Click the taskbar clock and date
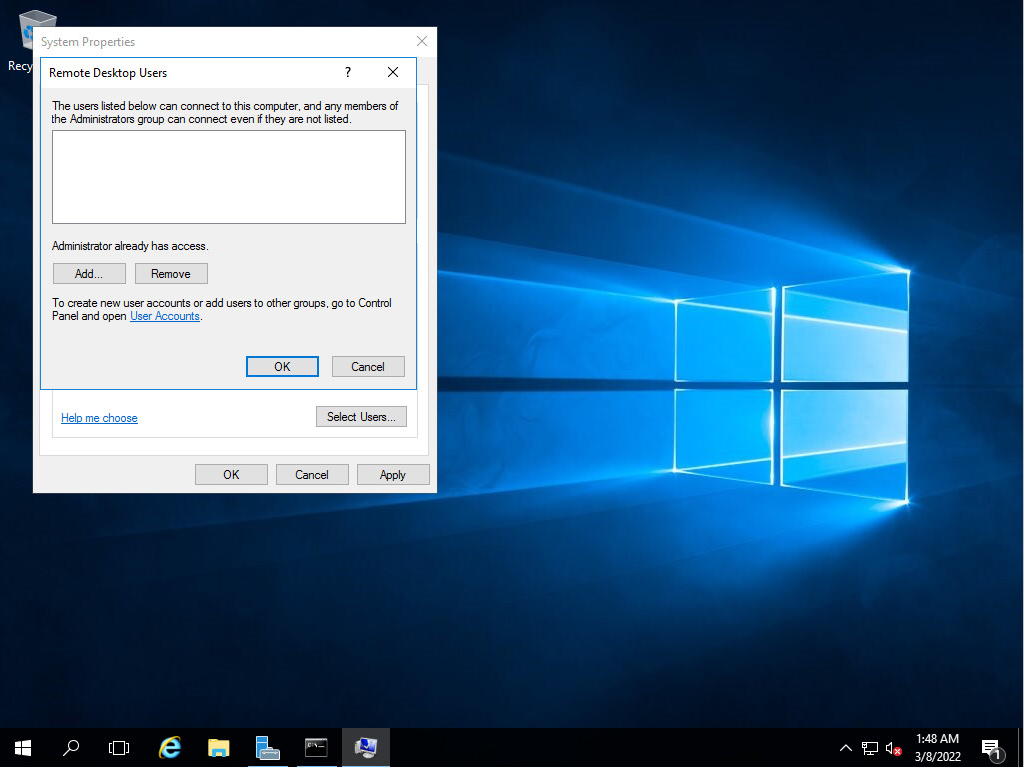Image resolution: width=1024 pixels, height=767 pixels. pyautogui.click(x=938, y=747)
